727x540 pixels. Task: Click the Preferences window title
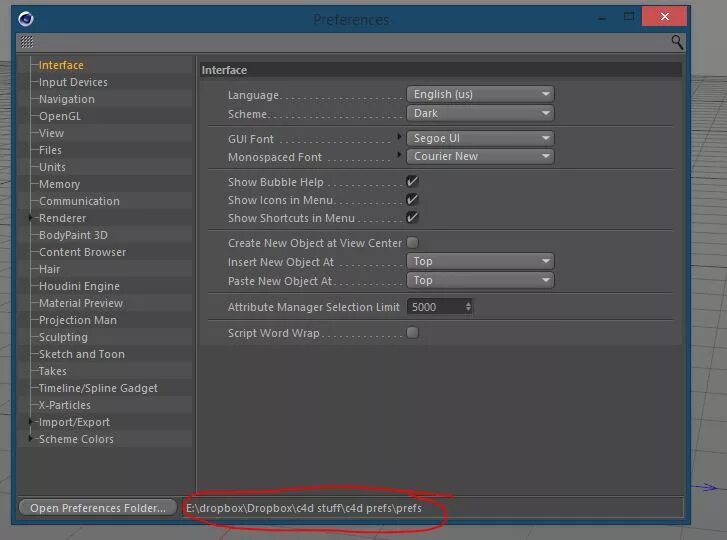click(x=351, y=19)
